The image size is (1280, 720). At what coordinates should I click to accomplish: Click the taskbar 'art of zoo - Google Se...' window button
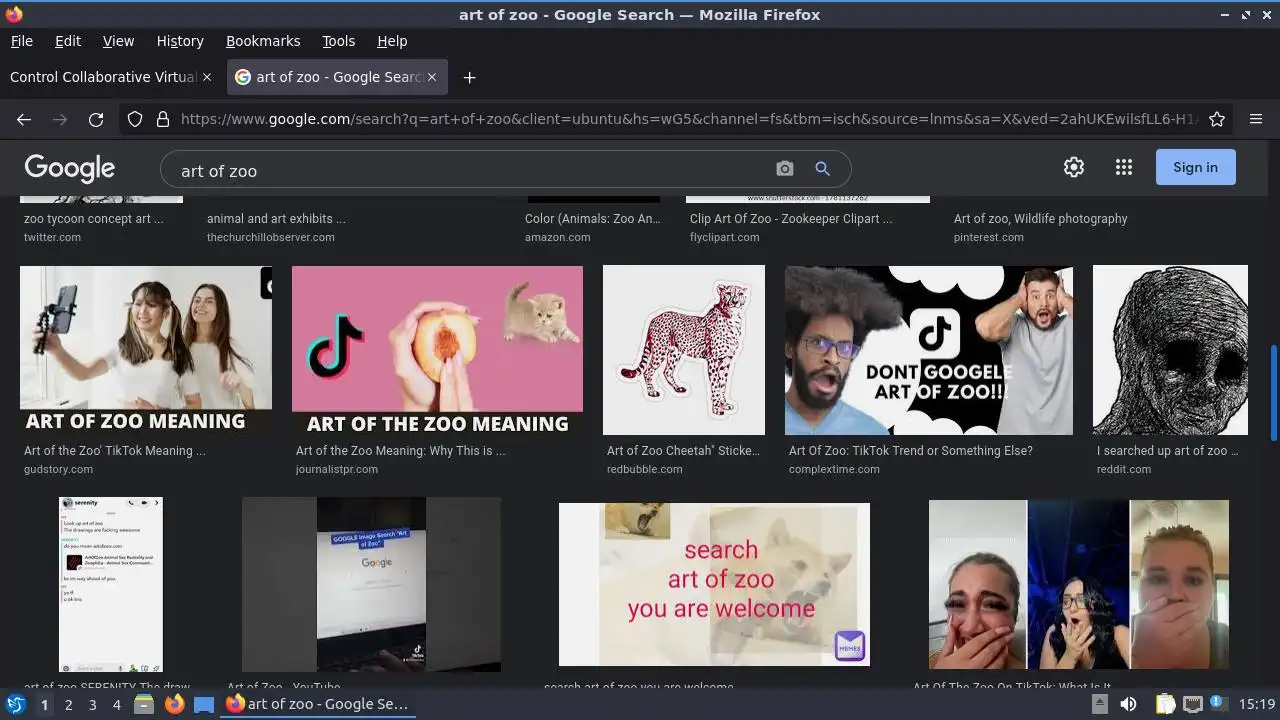[318, 704]
